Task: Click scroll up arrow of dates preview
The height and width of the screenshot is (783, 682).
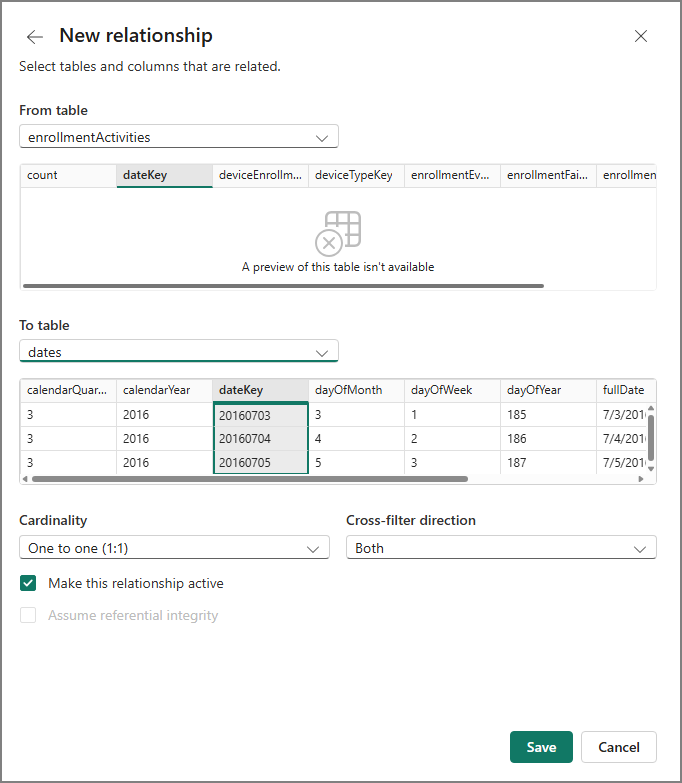Action: pyautogui.click(x=651, y=408)
